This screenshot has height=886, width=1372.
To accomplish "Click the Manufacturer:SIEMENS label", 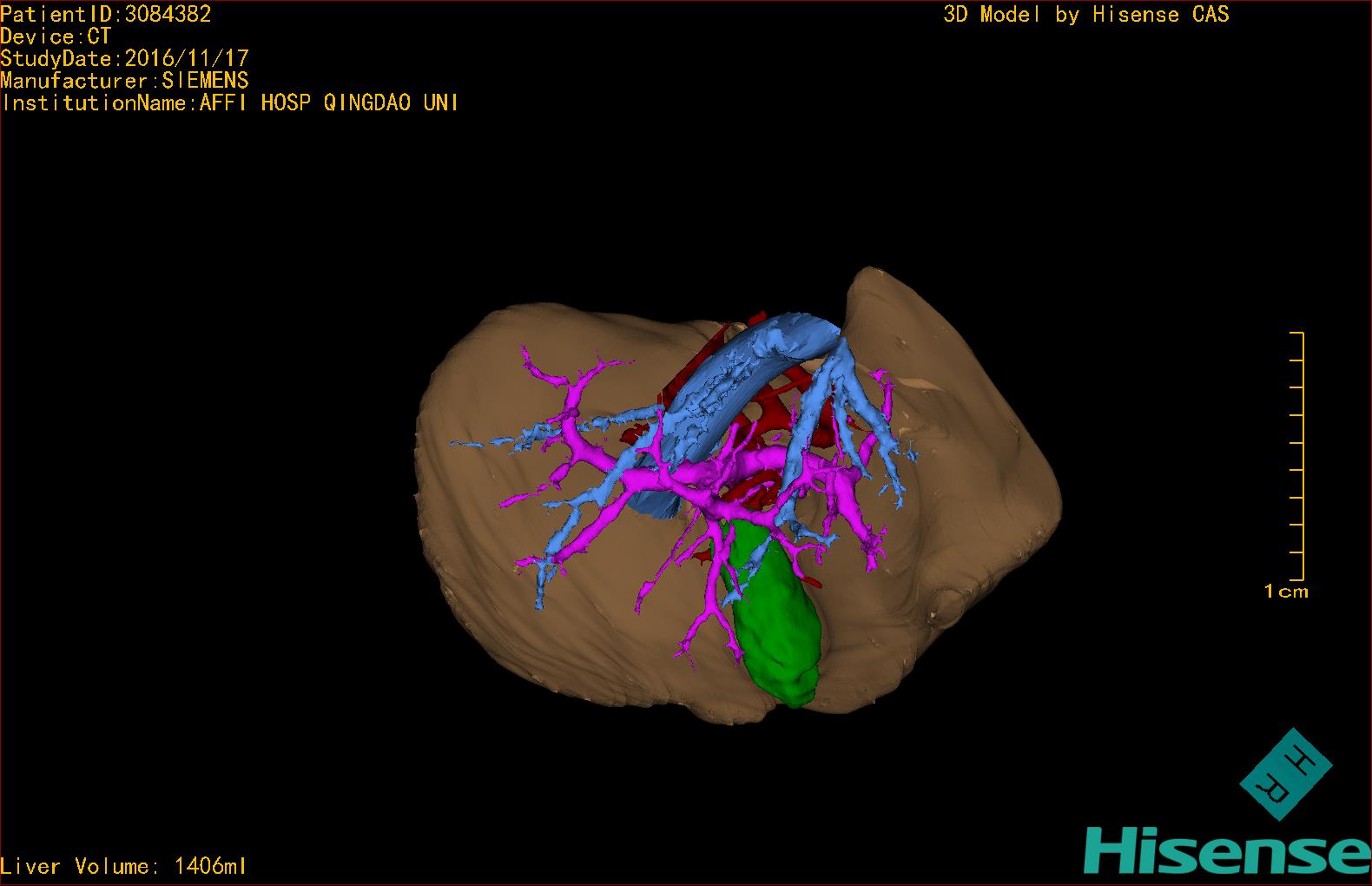I will click(125, 81).
